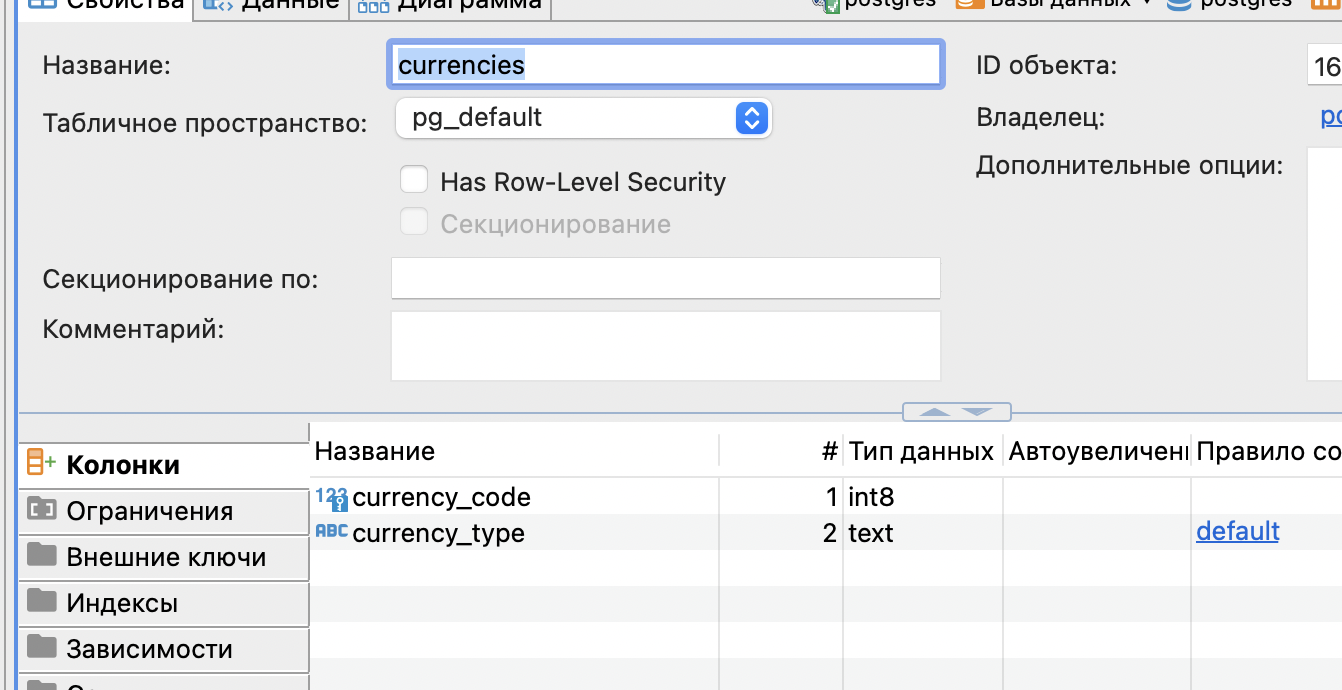
Task: Open the default rule link for currency_type
Action: point(1238,532)
